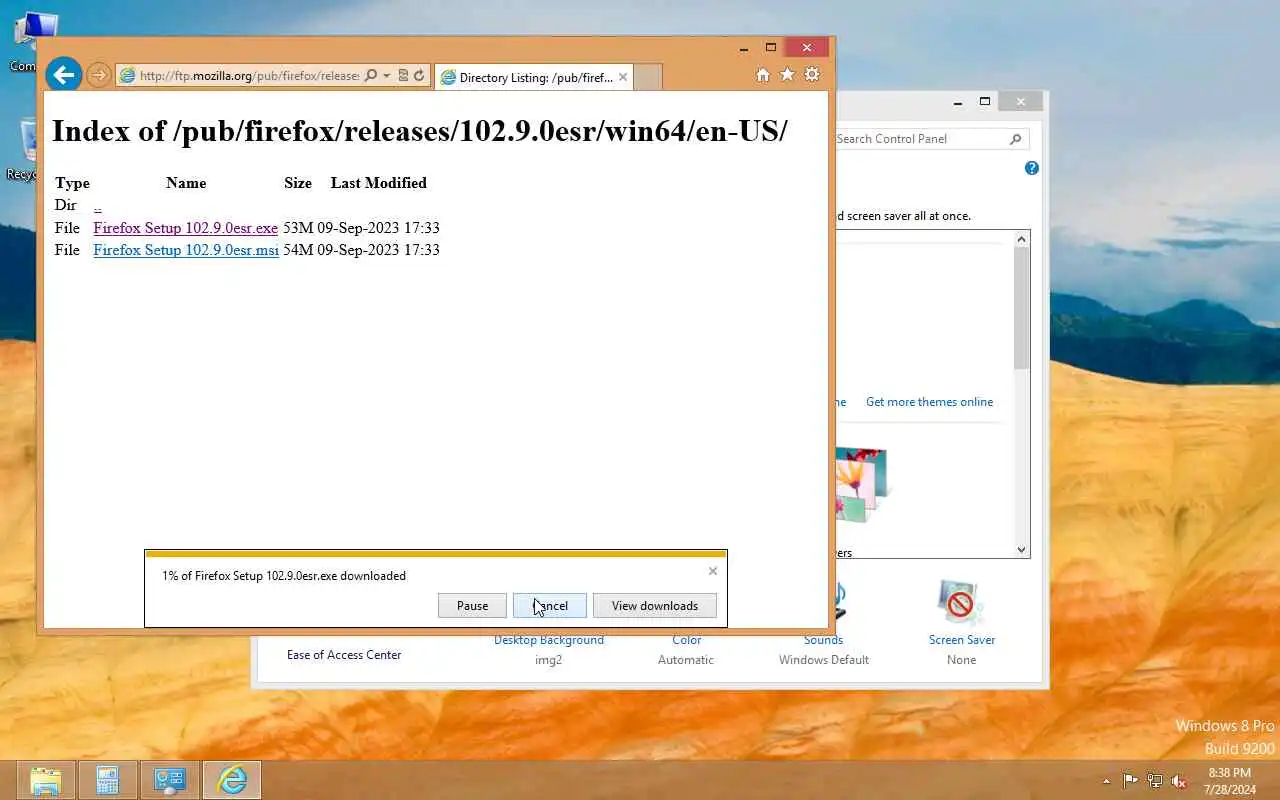Open Ease of Access Center link
This screenshot has height=800, width=1280.
[x=344, y=655]
